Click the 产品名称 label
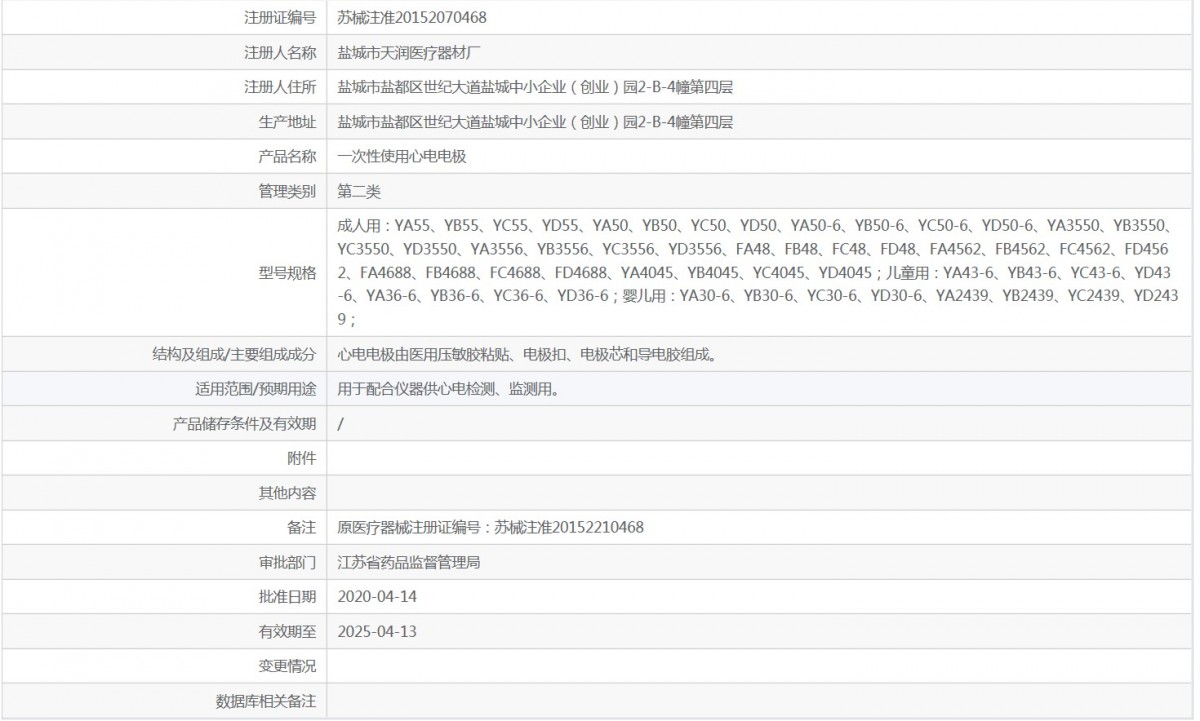Viewport: 1200px width, 721px height. coord(287,156)
